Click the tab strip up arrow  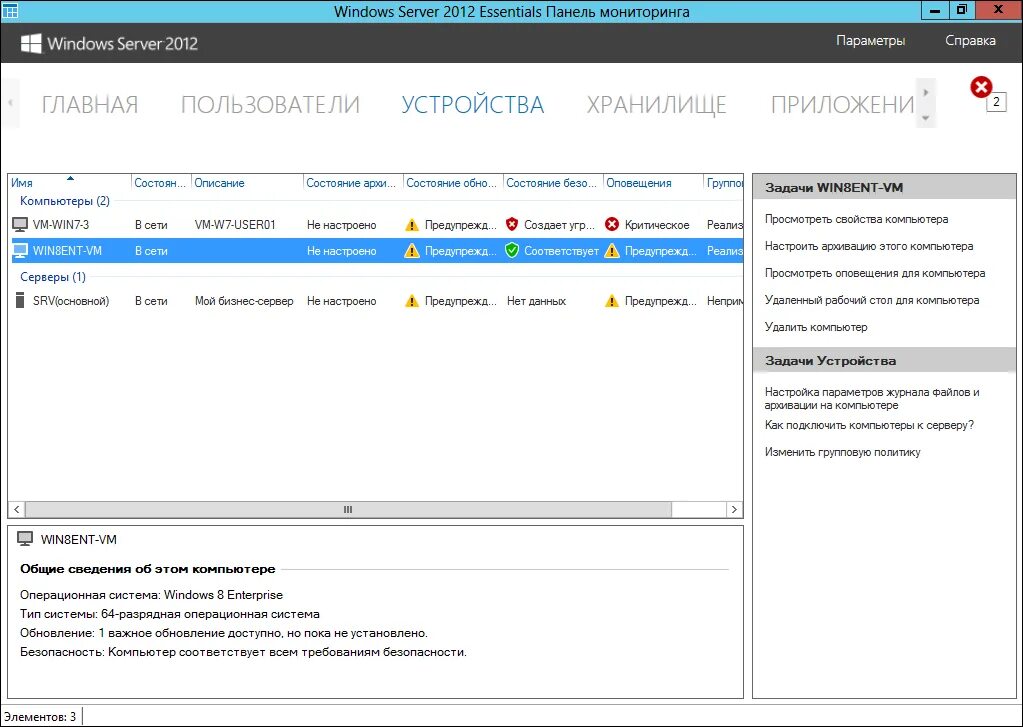(926, 92)
